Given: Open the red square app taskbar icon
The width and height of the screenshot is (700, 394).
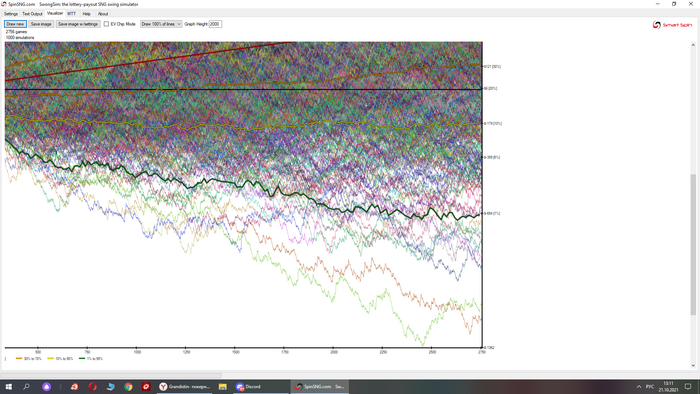Looking at the screenshot, I should tap(146, 386).
